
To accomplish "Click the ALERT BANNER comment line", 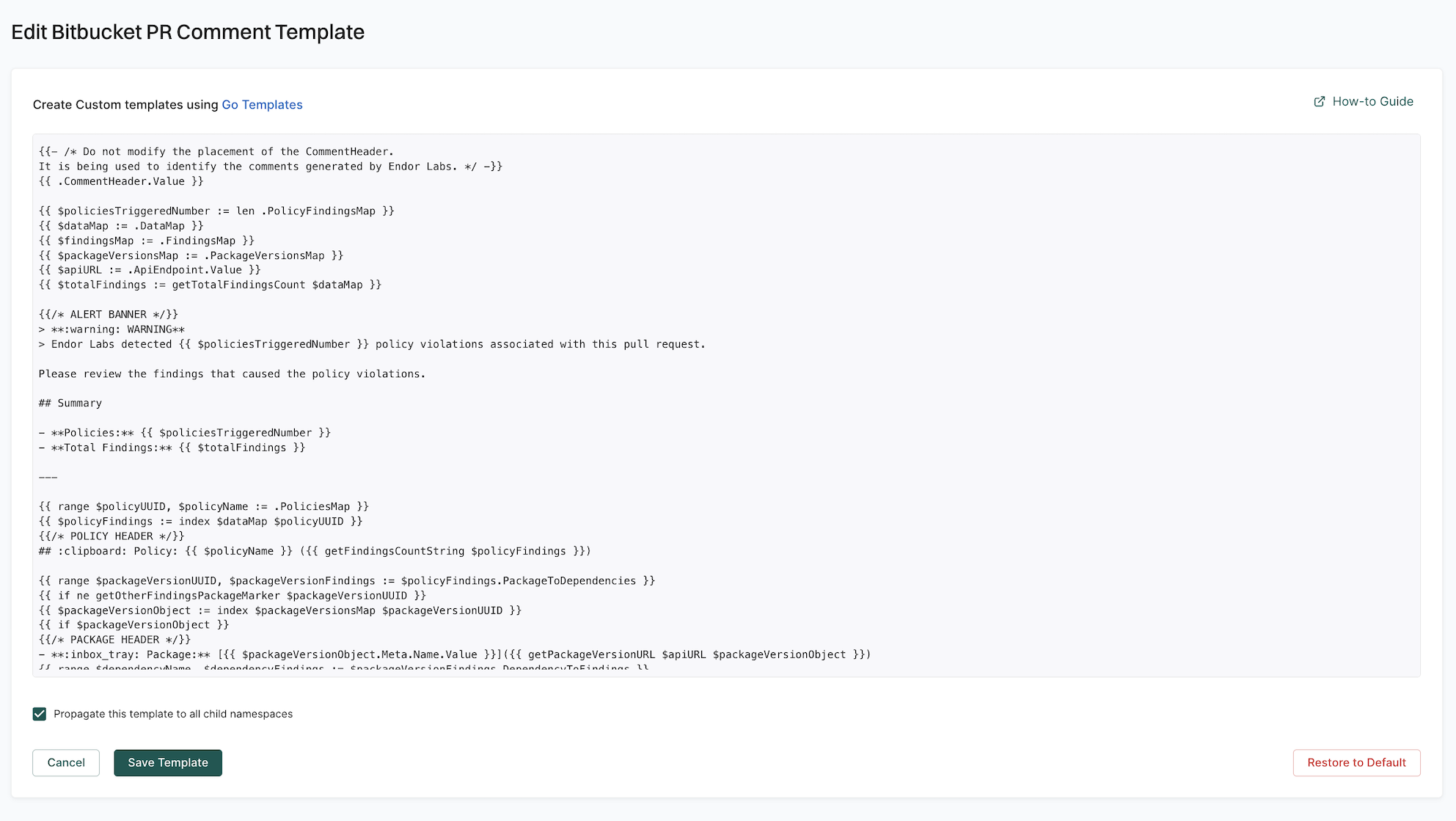I will tap(109, 315).
